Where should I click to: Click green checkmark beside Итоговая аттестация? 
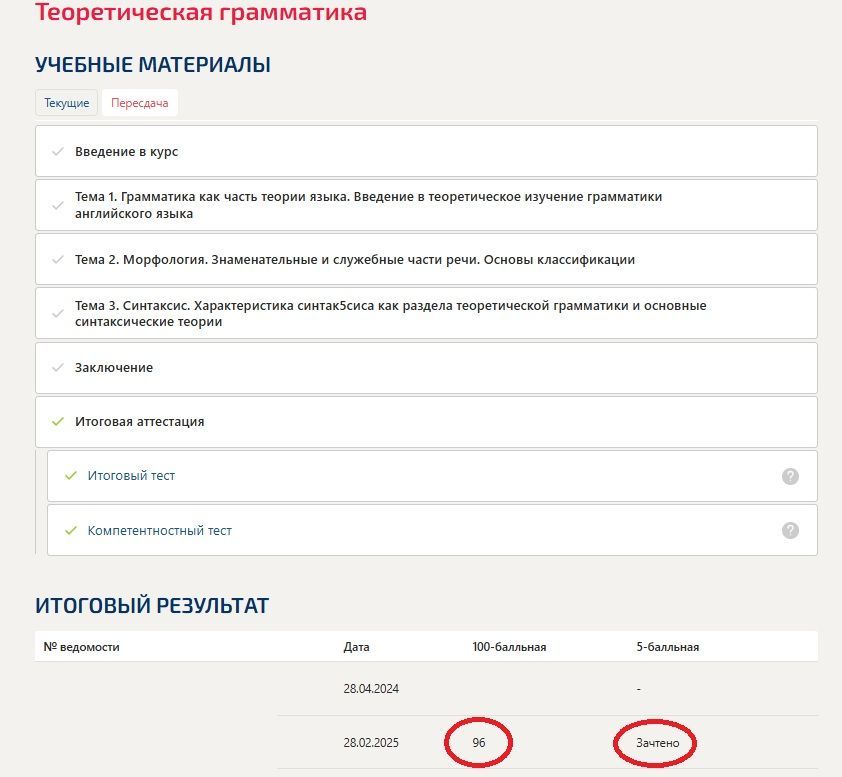pyautogui.click(x=57, y=422)
